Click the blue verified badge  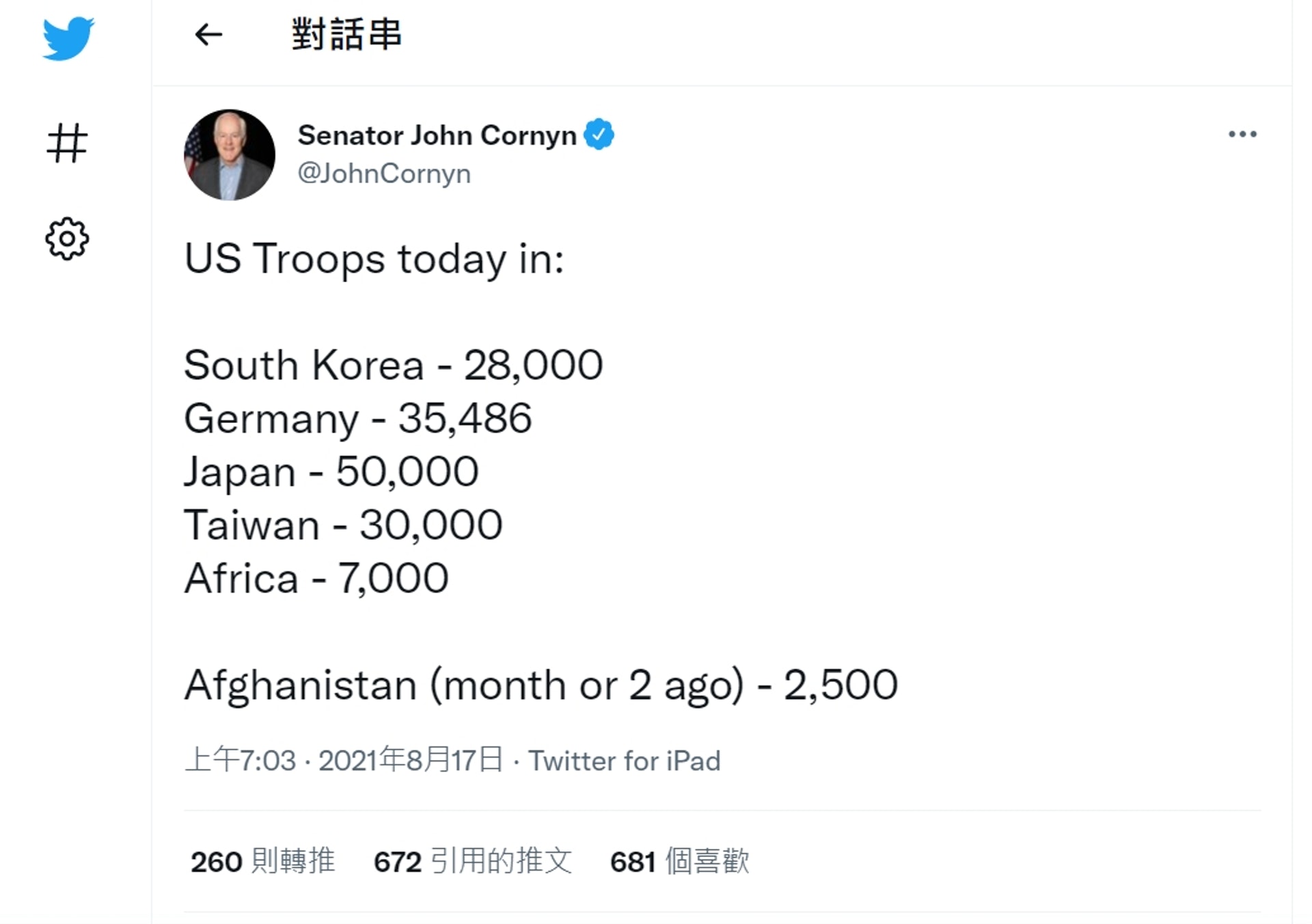tap(599, 134)
